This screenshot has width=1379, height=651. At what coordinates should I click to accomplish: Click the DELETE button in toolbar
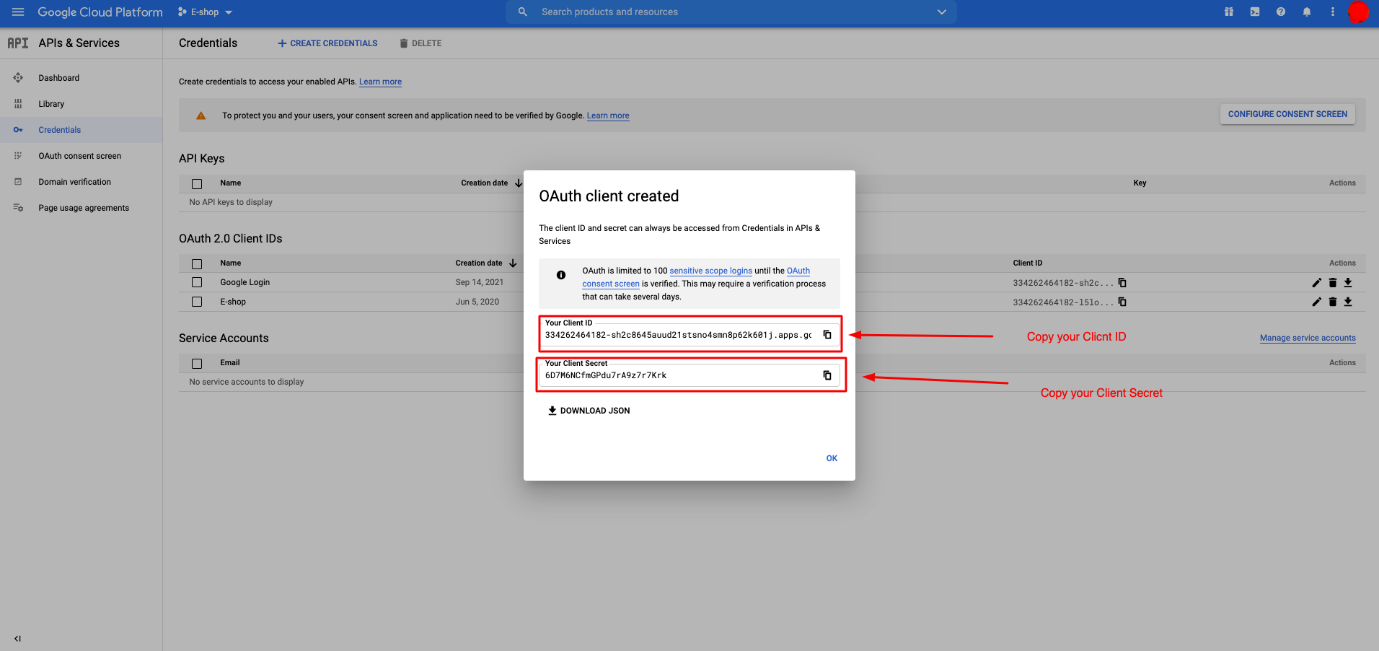point(420,43)
